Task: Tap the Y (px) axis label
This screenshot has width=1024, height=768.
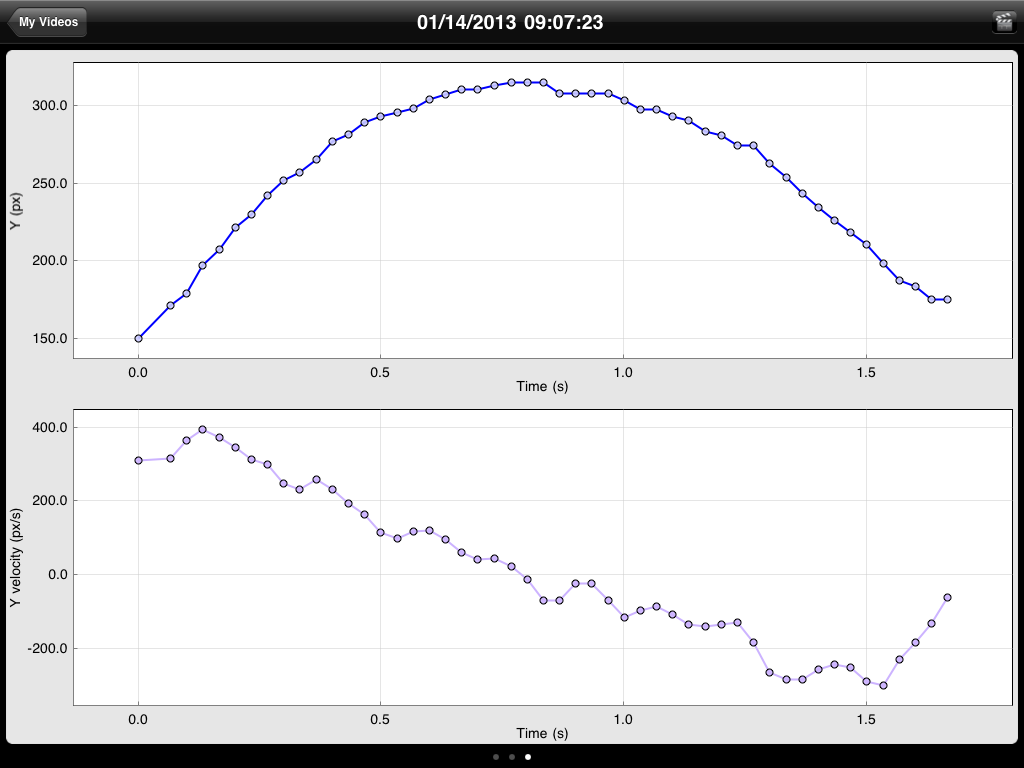Action: coord(16,210)
